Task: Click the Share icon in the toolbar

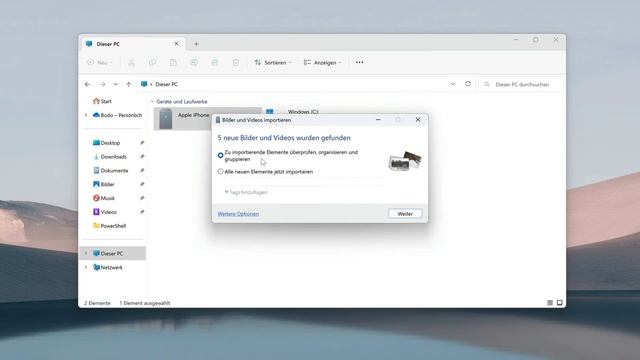Action: (x=215, y=62)
